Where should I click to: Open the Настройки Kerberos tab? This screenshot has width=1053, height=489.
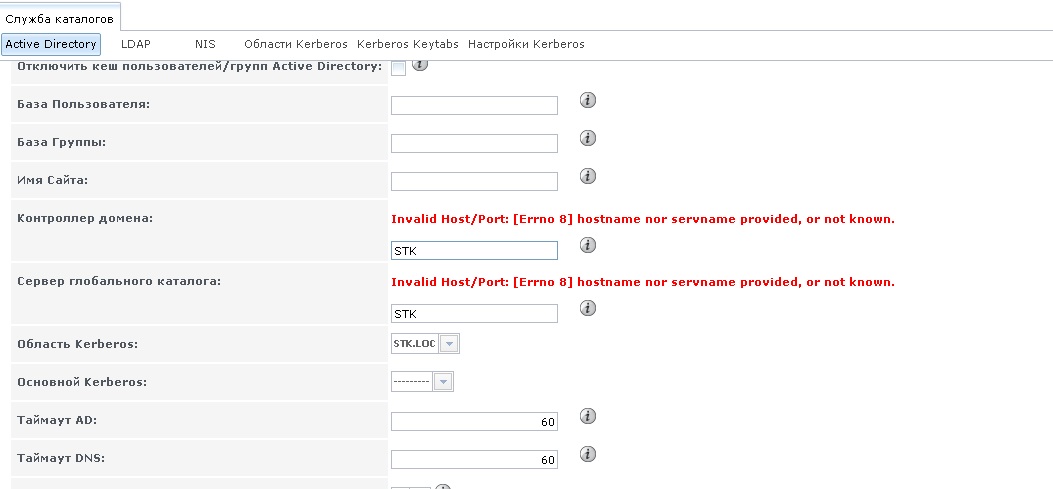pyautogui.click(x=526, y=44)
